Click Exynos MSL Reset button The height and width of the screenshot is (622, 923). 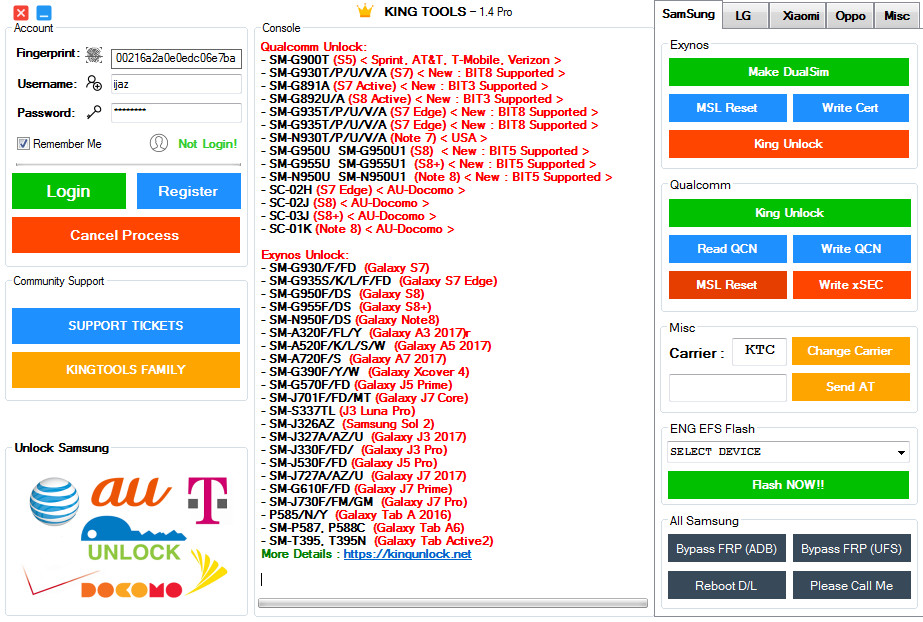point(728,108)
